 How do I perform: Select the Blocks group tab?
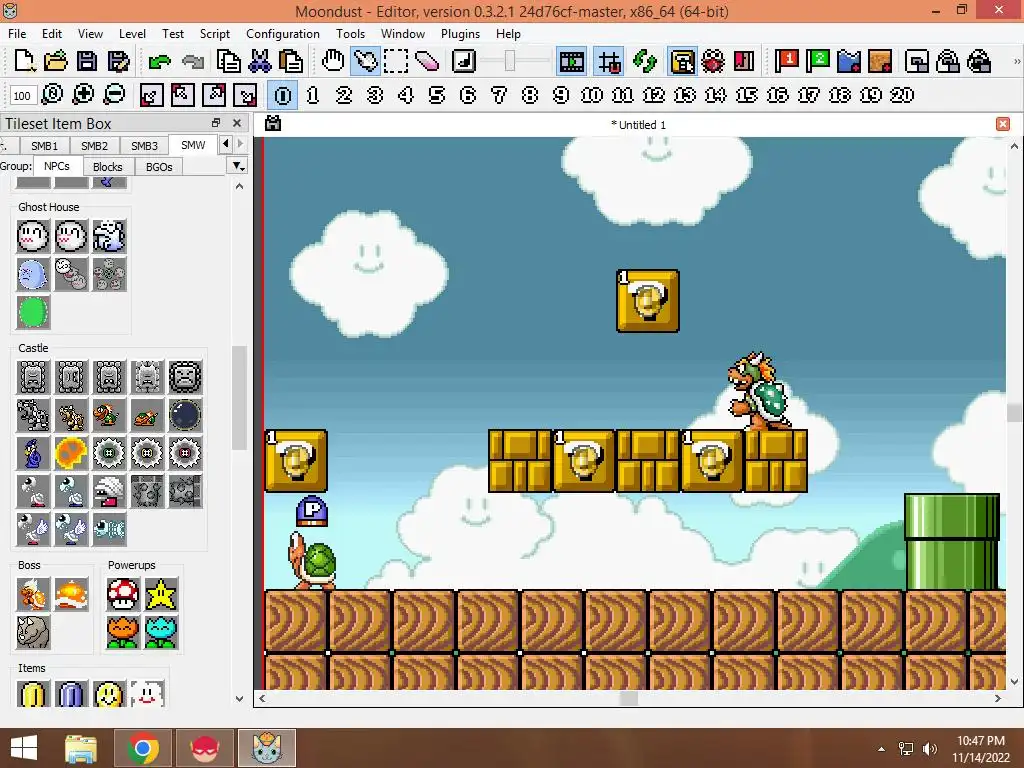[108, 167]
